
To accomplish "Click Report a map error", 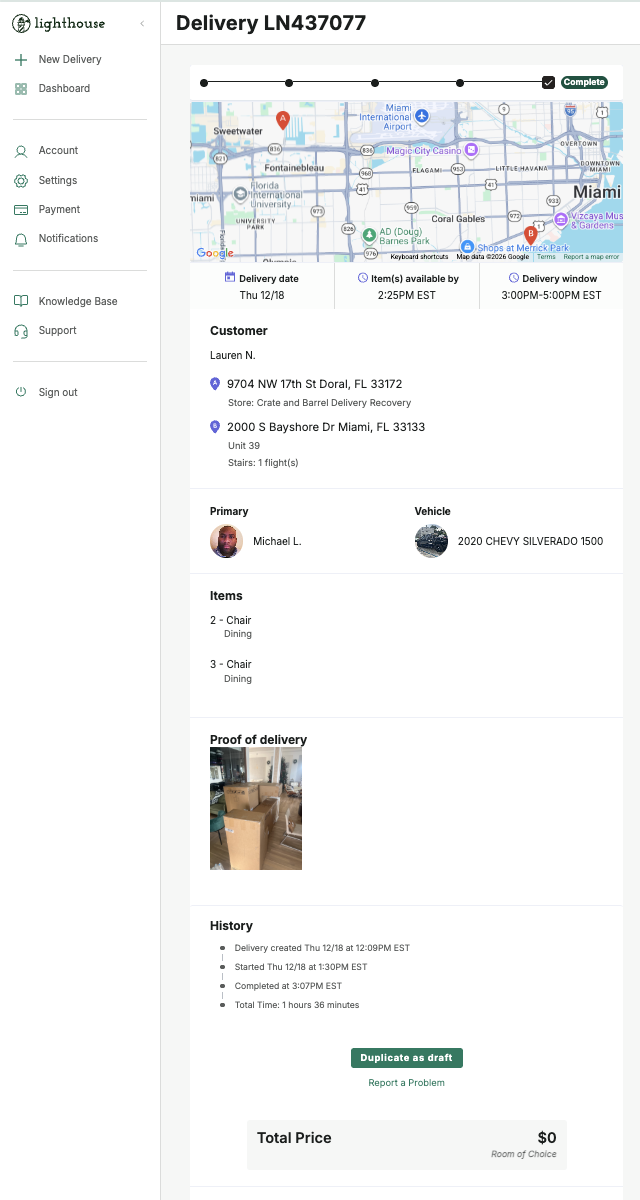I will 591,257.
